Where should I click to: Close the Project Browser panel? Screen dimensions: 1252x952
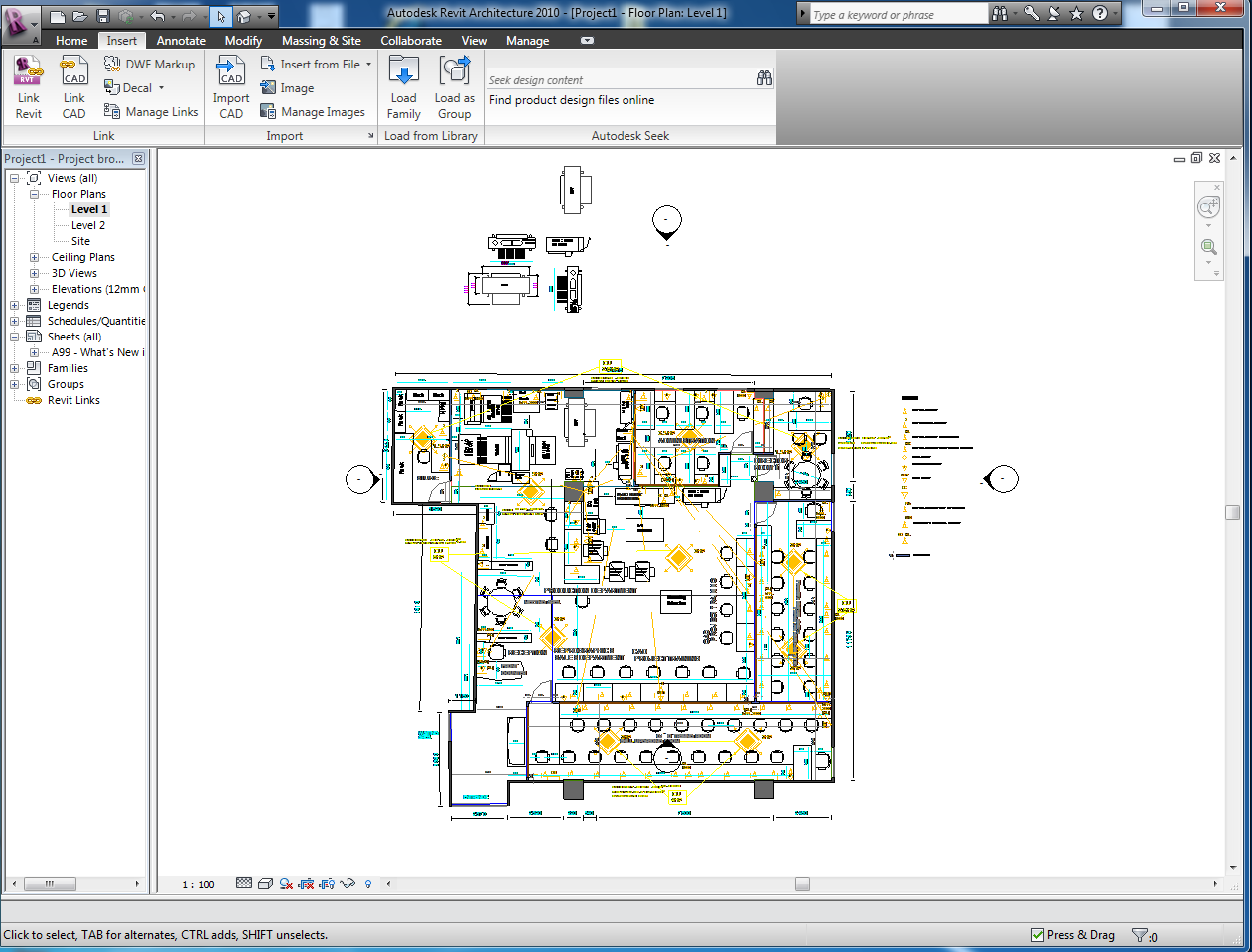click(x=138, y=159)
